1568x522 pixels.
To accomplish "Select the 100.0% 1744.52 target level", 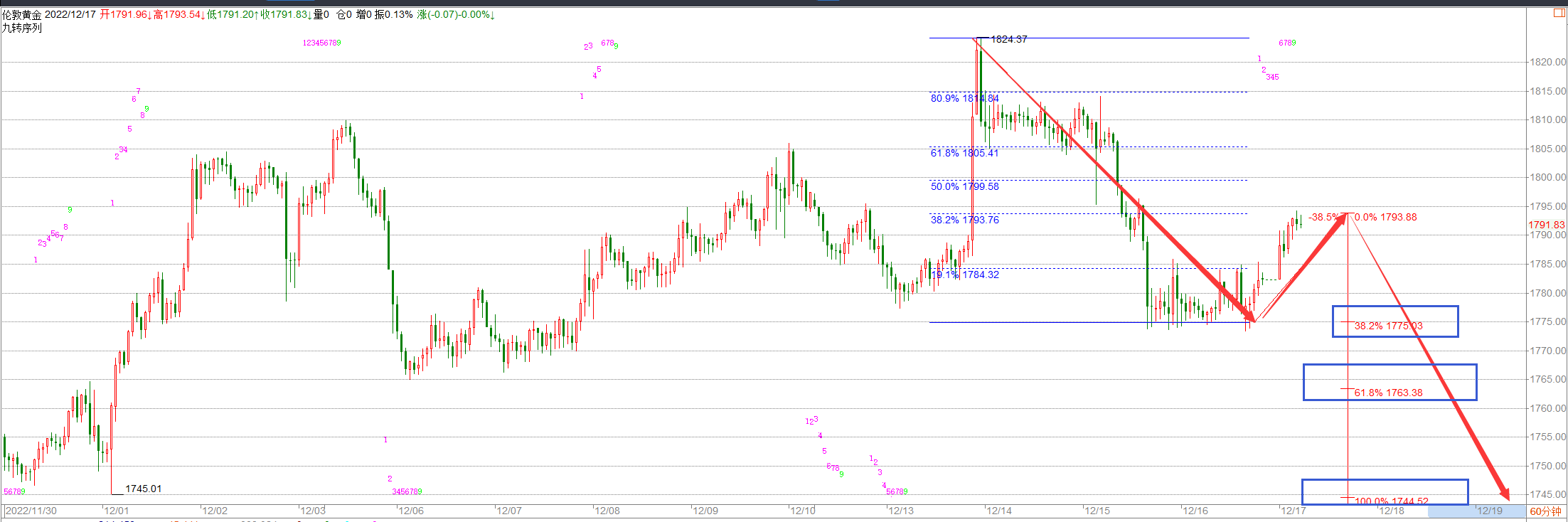I will click(1392, 501).
